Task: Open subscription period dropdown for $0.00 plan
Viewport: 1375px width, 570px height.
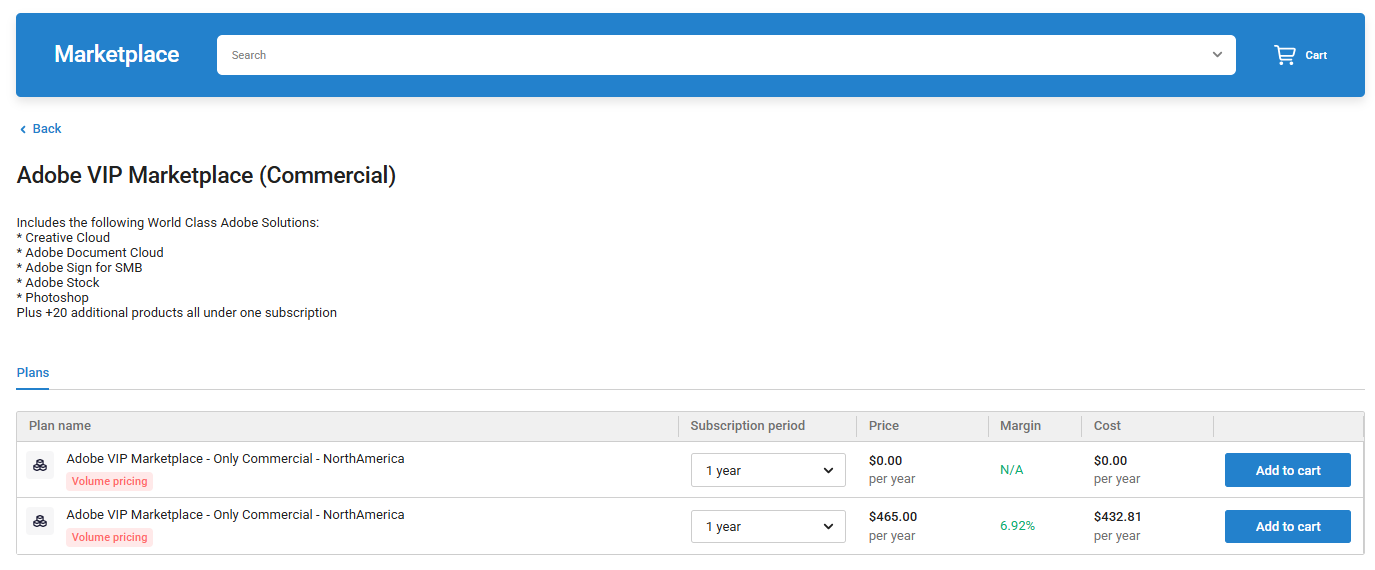Action: click(x=768, y=470)
